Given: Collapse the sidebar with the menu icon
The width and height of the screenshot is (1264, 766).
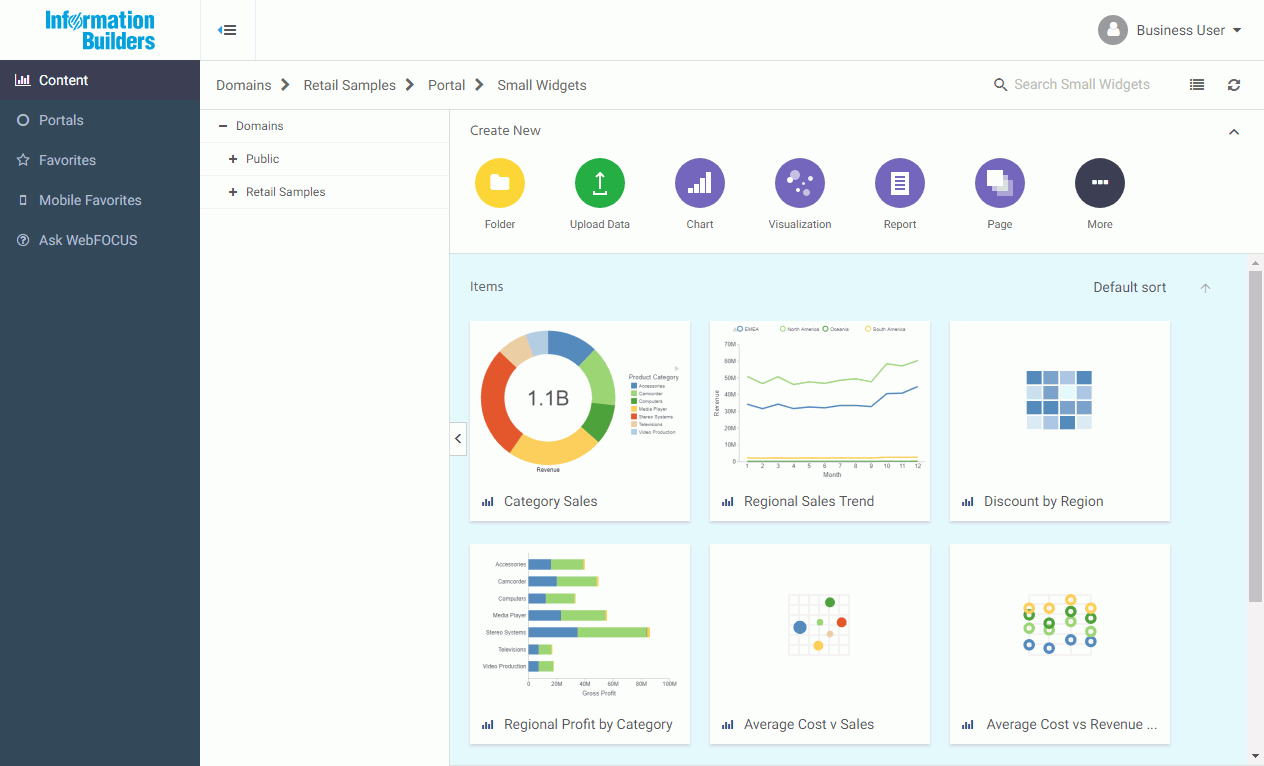Looking at the screenshot, I should pos(227,30).
